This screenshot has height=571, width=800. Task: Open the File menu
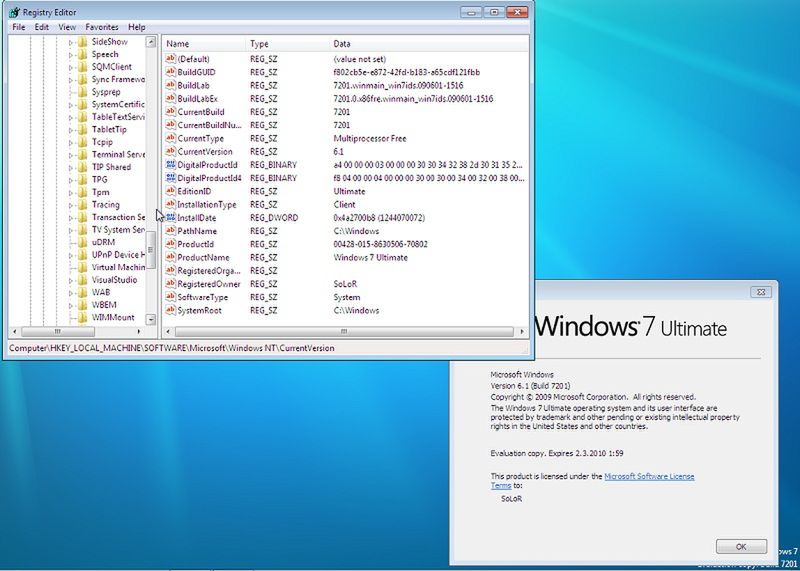(x=18, y=27)
